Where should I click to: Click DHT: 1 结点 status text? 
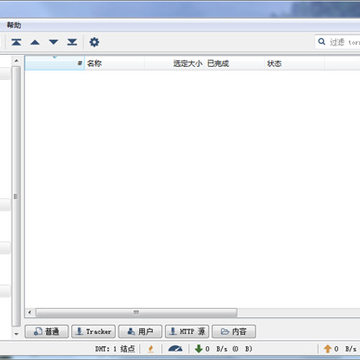tap(115, 349)
